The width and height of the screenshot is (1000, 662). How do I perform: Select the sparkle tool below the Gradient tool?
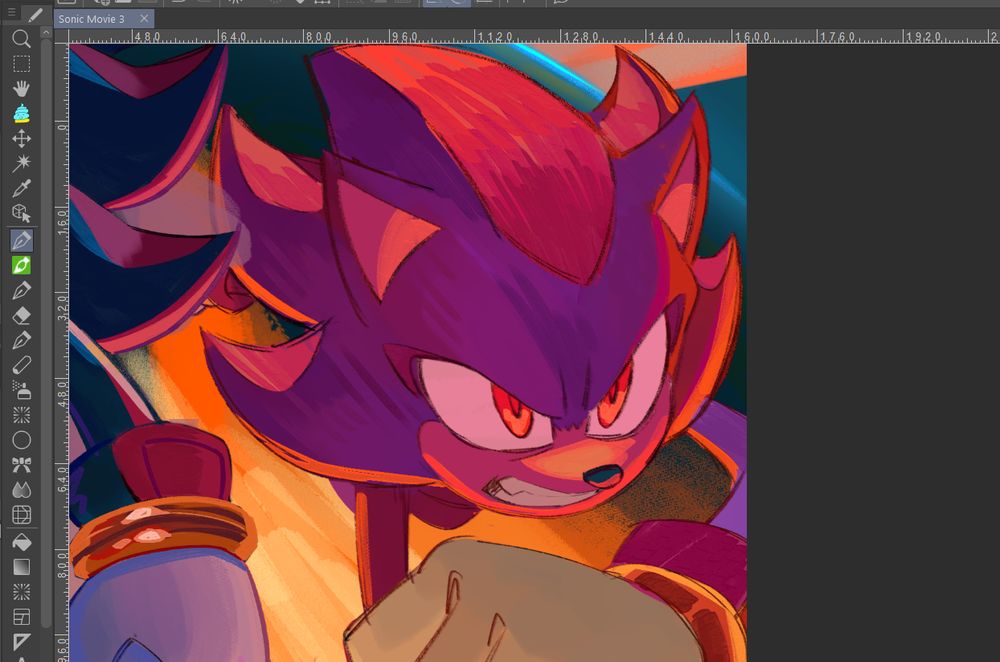(21, 592)
